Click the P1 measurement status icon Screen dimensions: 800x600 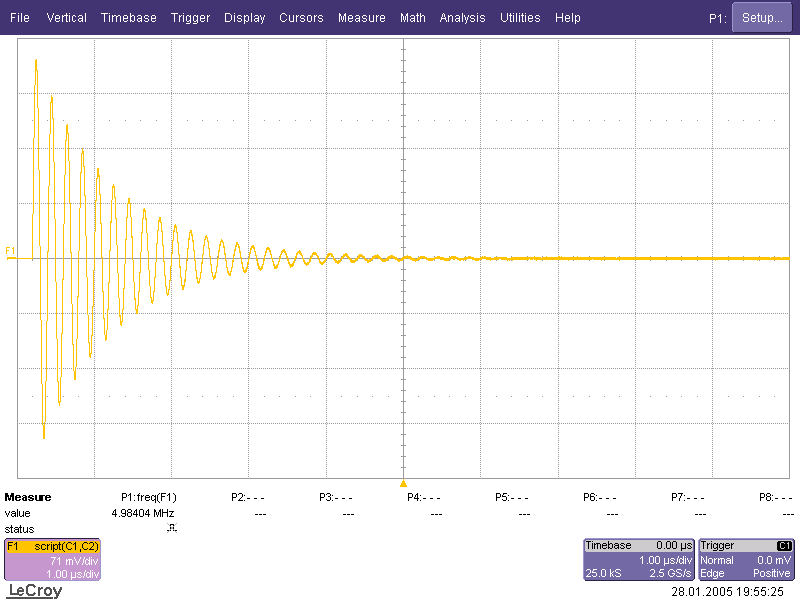pos(171,529)
